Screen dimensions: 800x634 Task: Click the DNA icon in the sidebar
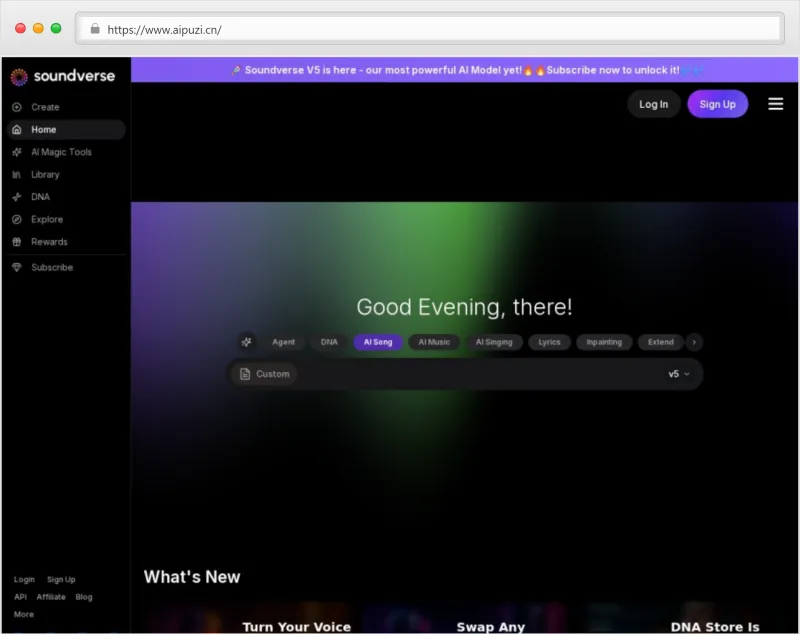[x=17, y=197]
